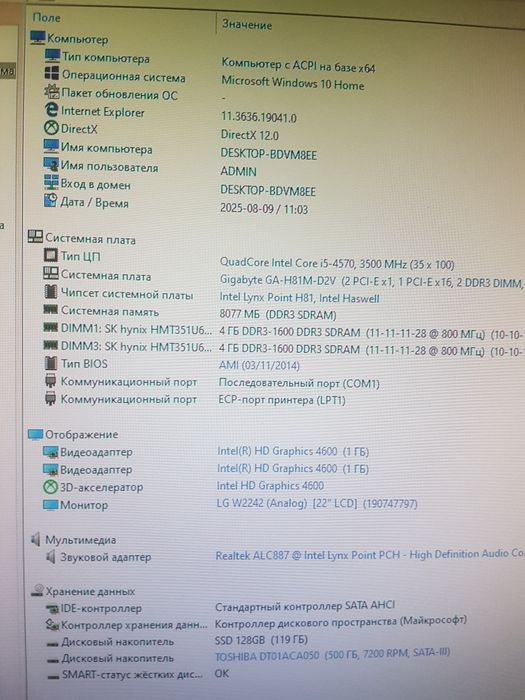
Task: Click the Имя компьютера icon
Action: [51, 146]
